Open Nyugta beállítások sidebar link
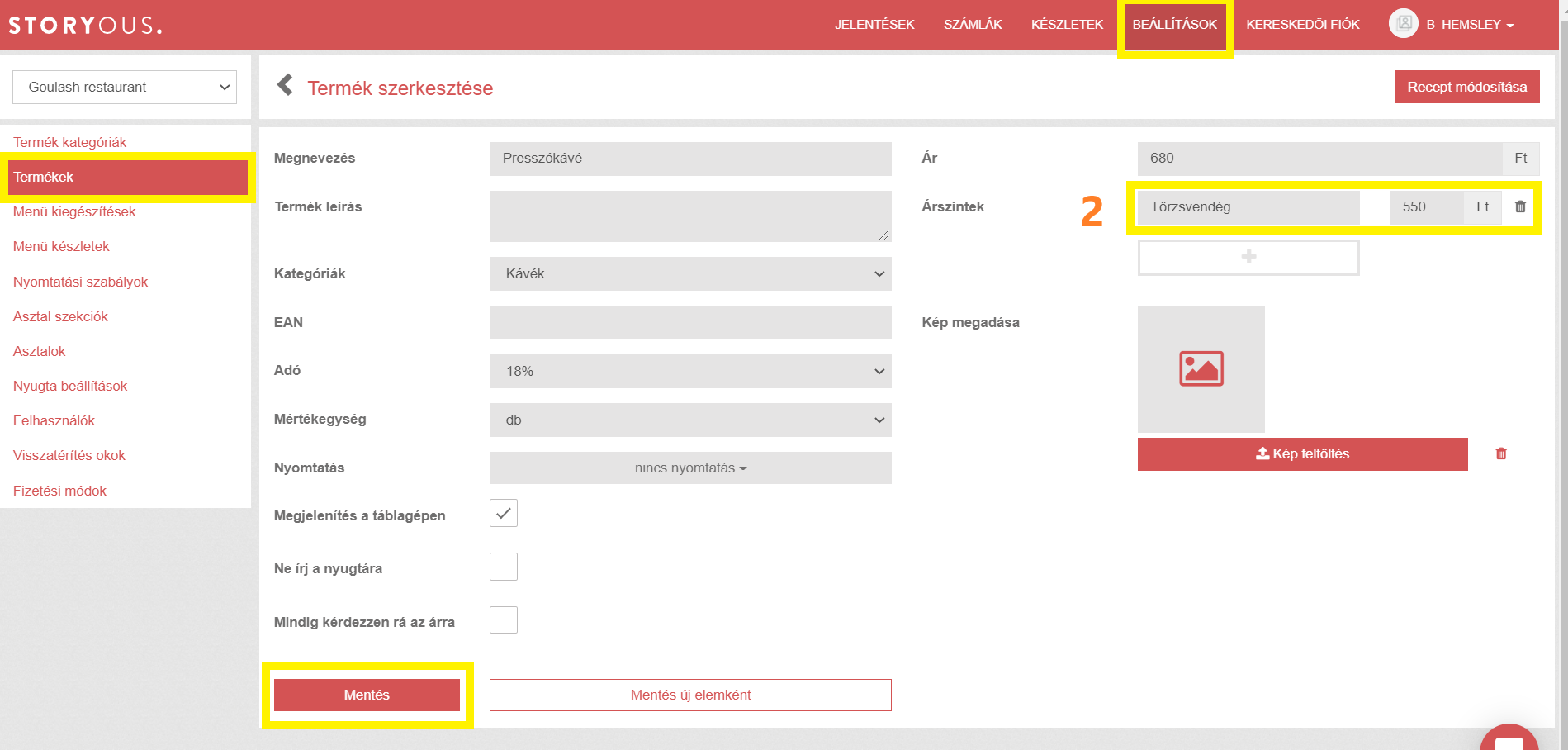1568x750 pixels. pyautogui.click(x=70, y=386)
